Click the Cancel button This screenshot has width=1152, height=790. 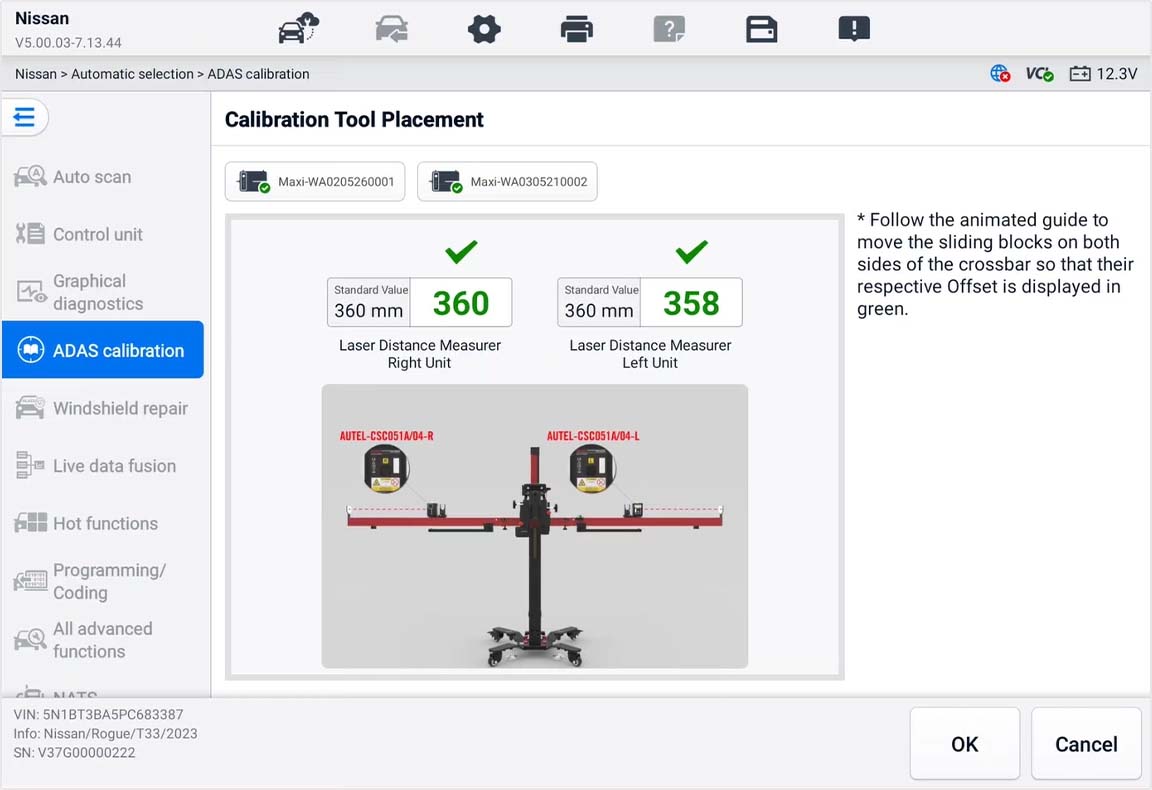click(1086, 744)
